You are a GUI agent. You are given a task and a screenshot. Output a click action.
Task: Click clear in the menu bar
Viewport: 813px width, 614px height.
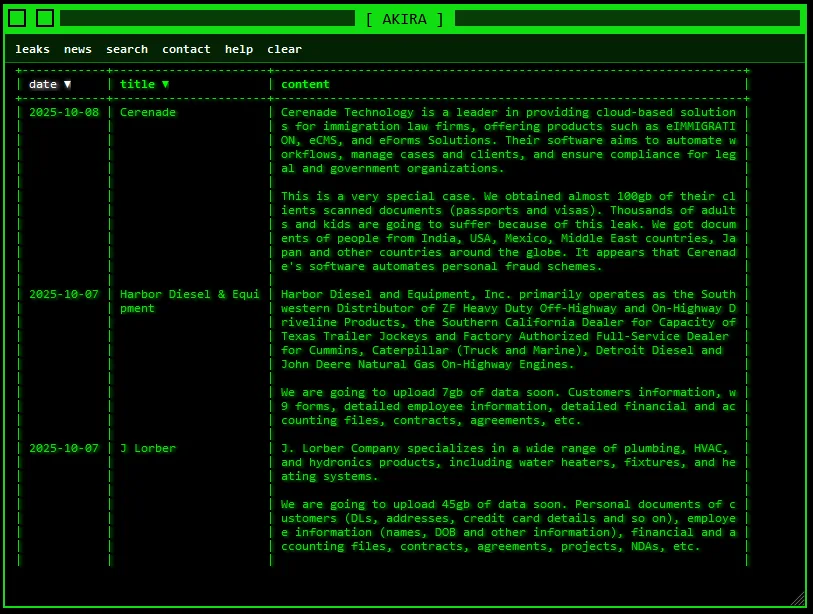pyautogui.click(x=284, y=49)
